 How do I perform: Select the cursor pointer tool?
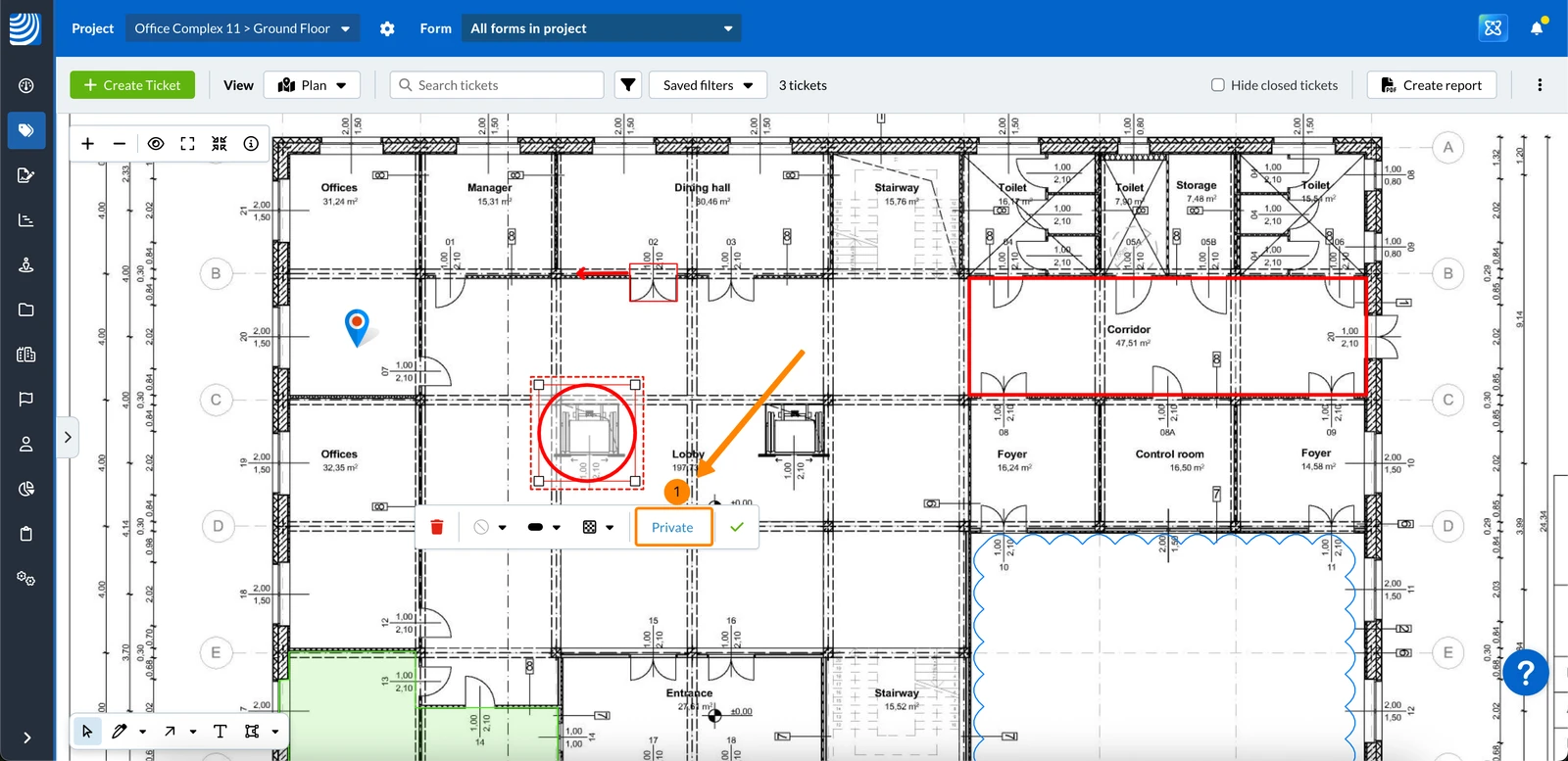[x=87, y=731]
